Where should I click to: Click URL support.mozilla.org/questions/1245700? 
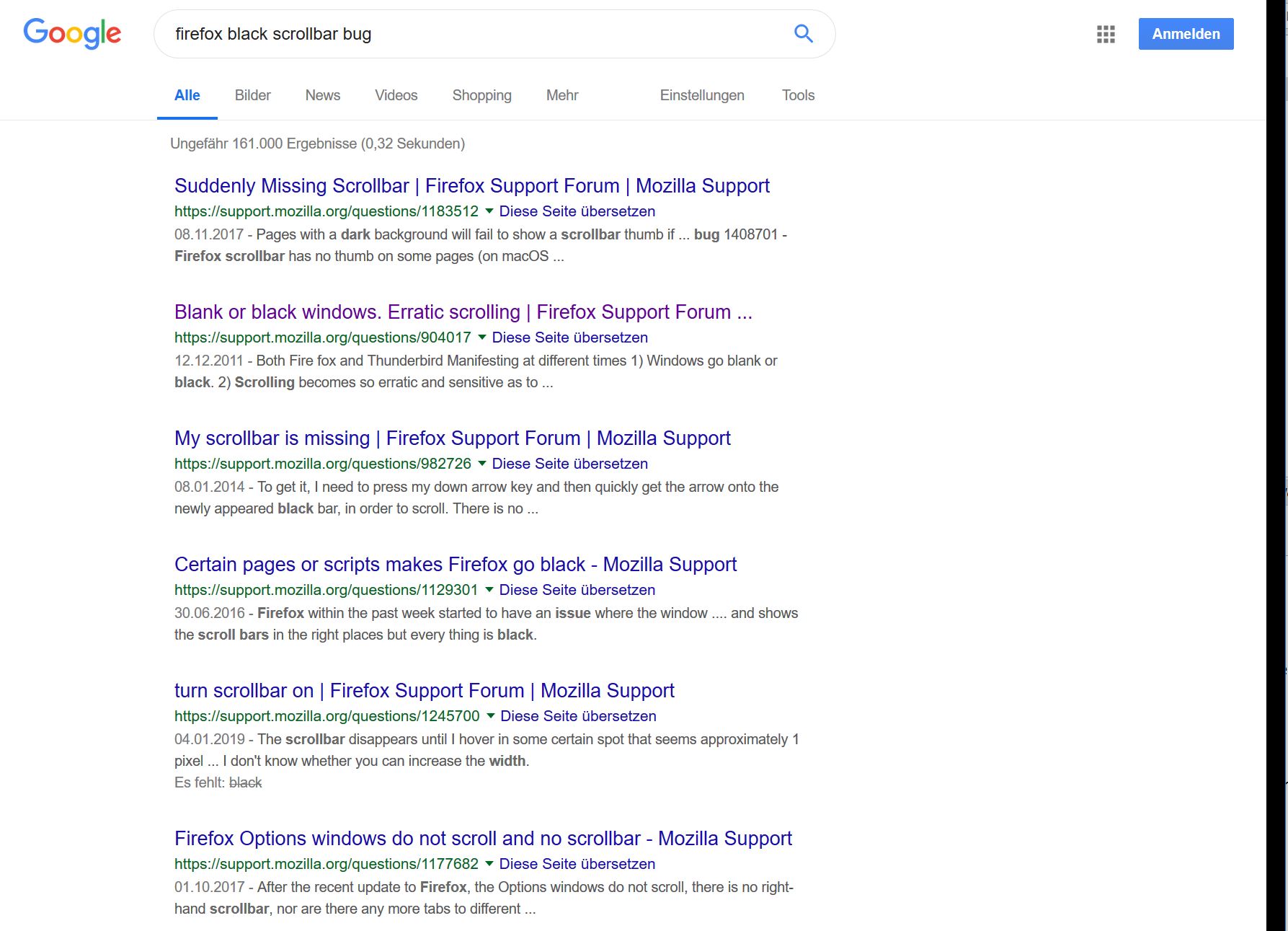tap(327, 716)
